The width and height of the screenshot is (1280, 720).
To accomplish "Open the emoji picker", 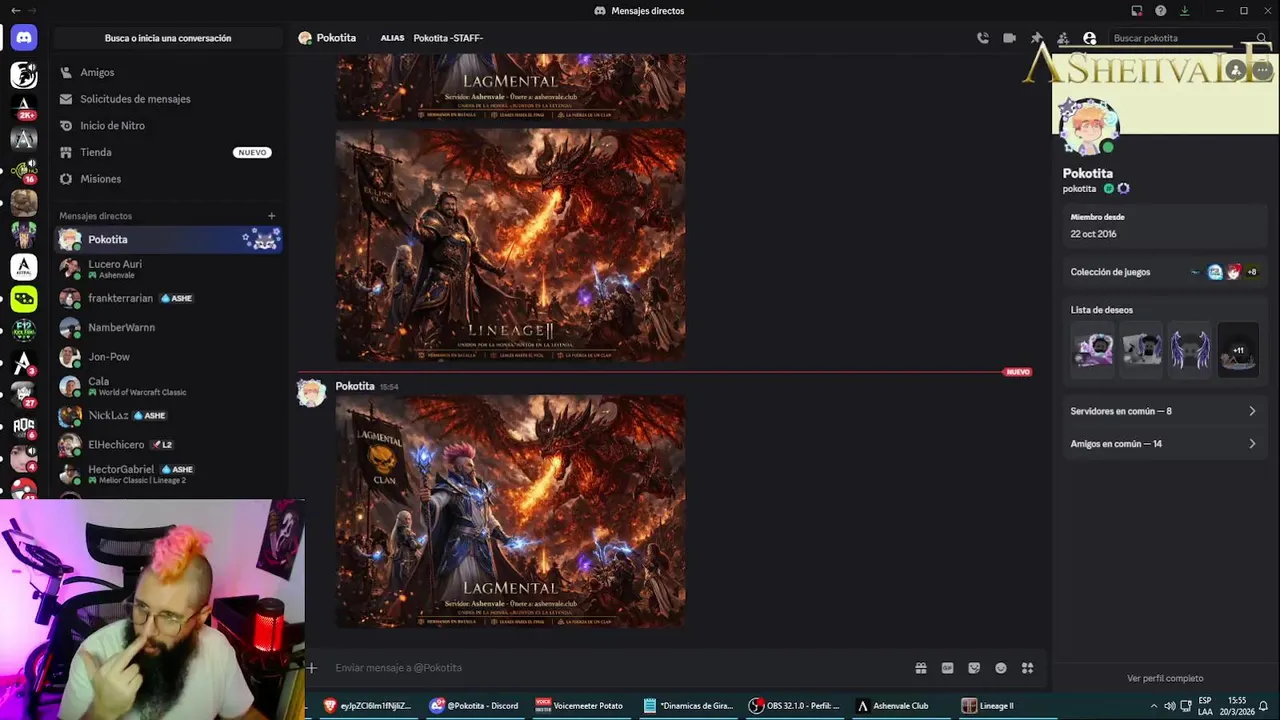I will pos(1001,668).
